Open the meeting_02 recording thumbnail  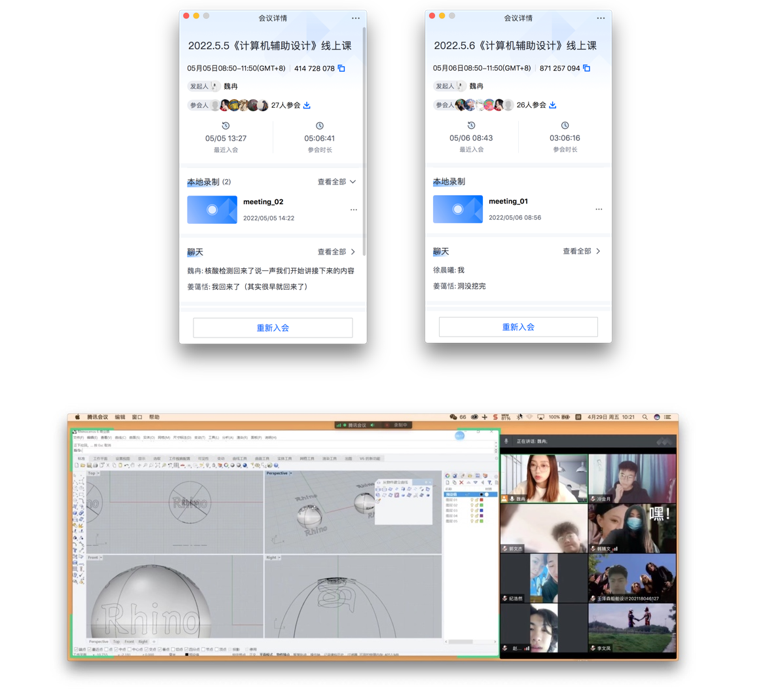point(212,209)
